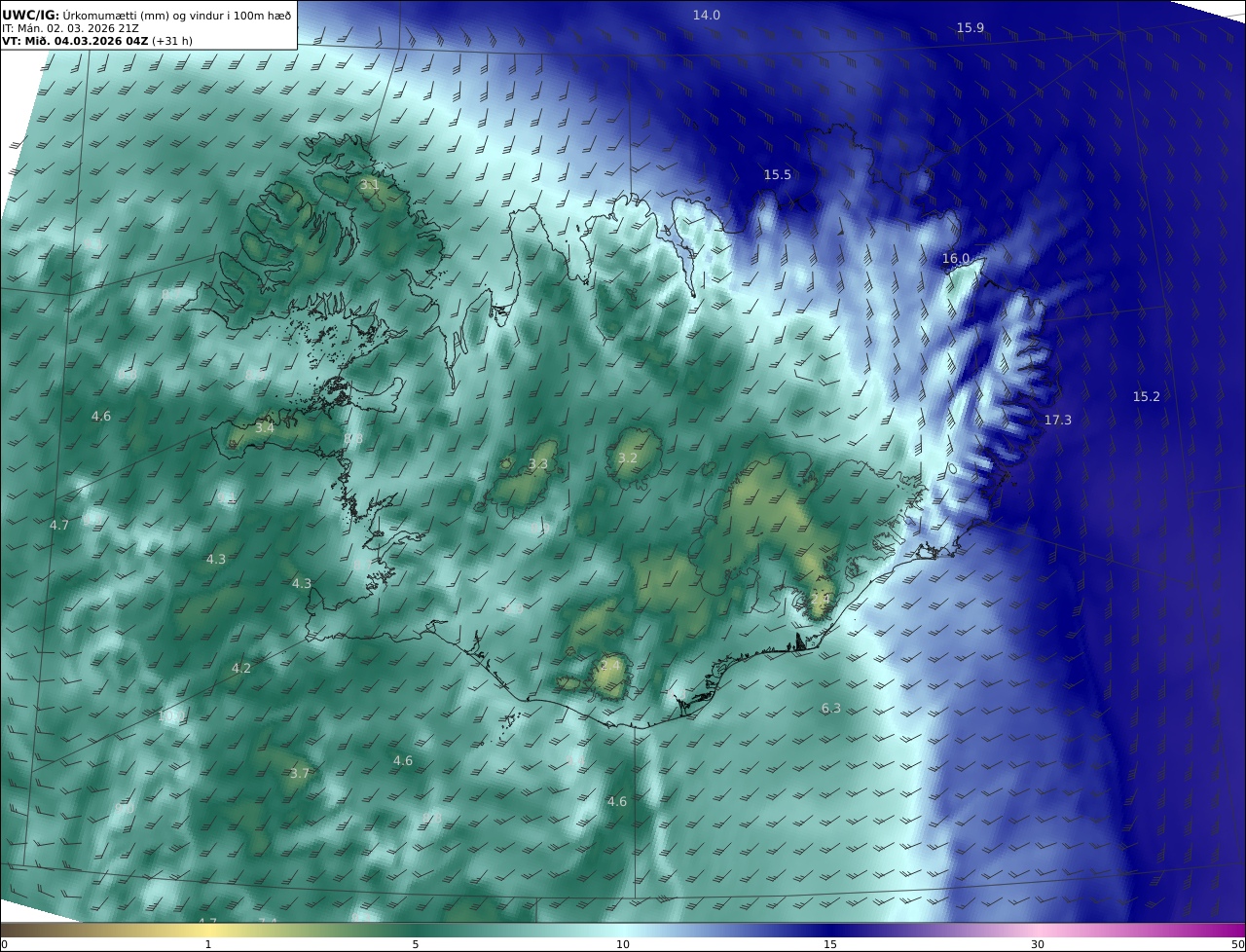Click the 4.2 value label
The height and width of the screenshot is (952, 1246).
pyautogui.click(x=241, y=668)
